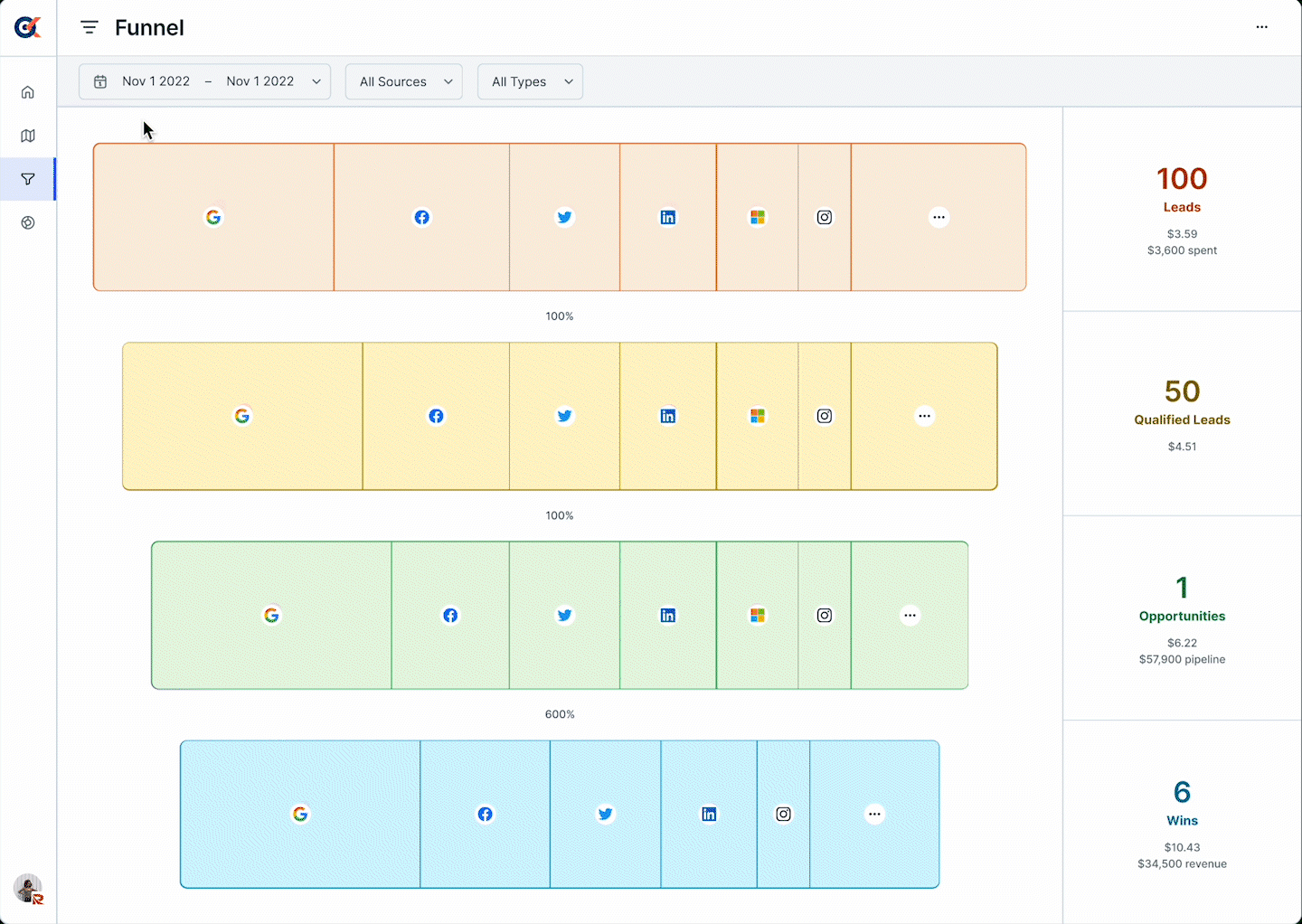Open the All Sources dropdown

(x=403, y=81)
